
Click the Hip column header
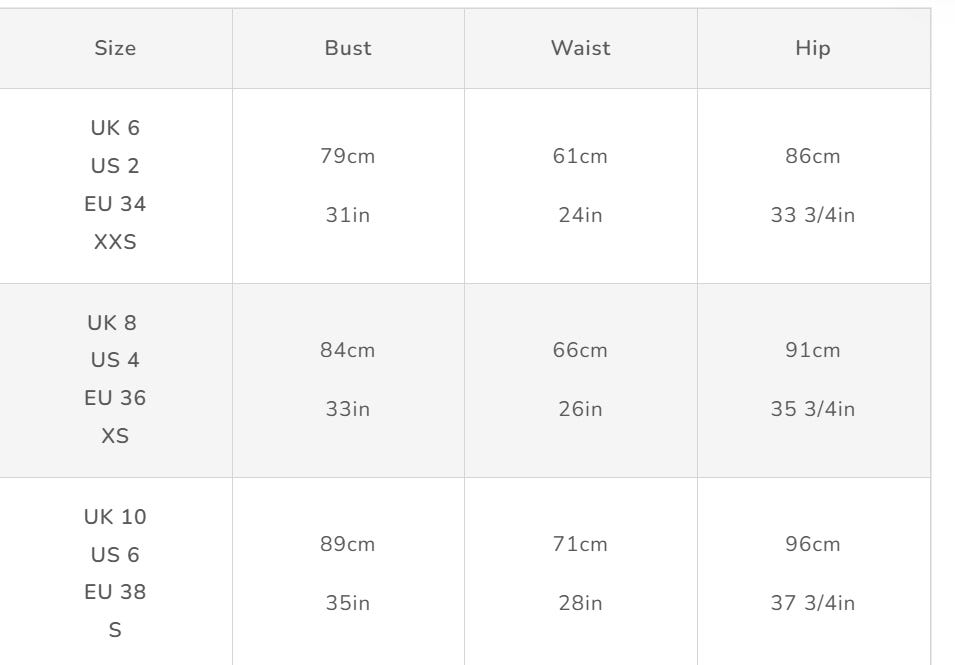[812, 48]
